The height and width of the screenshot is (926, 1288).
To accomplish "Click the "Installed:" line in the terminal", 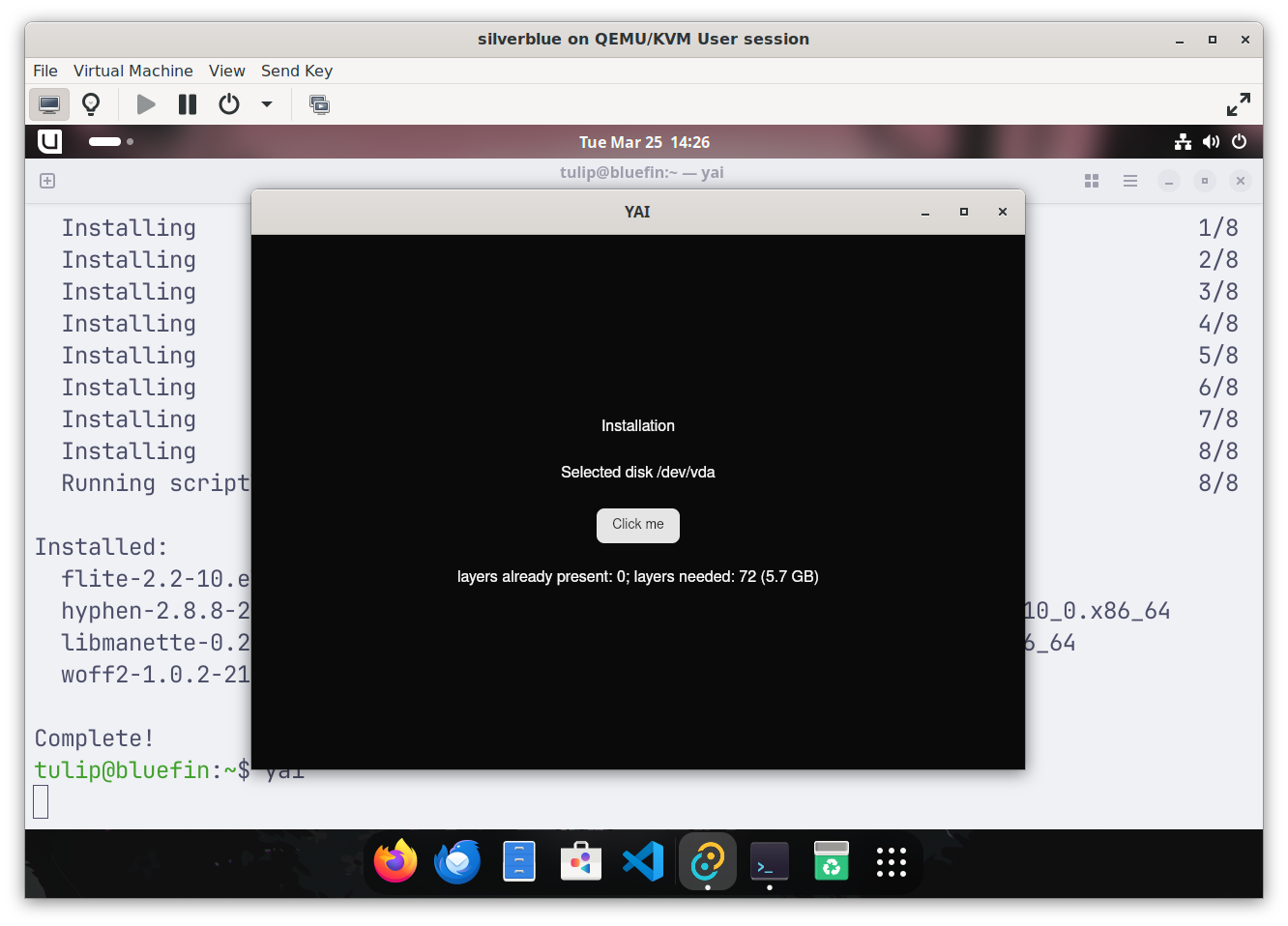I will pos(102,547).
